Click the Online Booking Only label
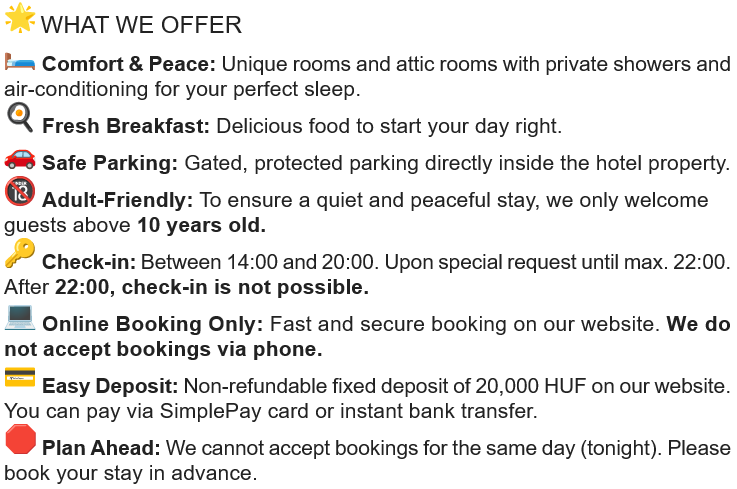The width and height of the screenshot is (737, 489). tap(153, 324)
